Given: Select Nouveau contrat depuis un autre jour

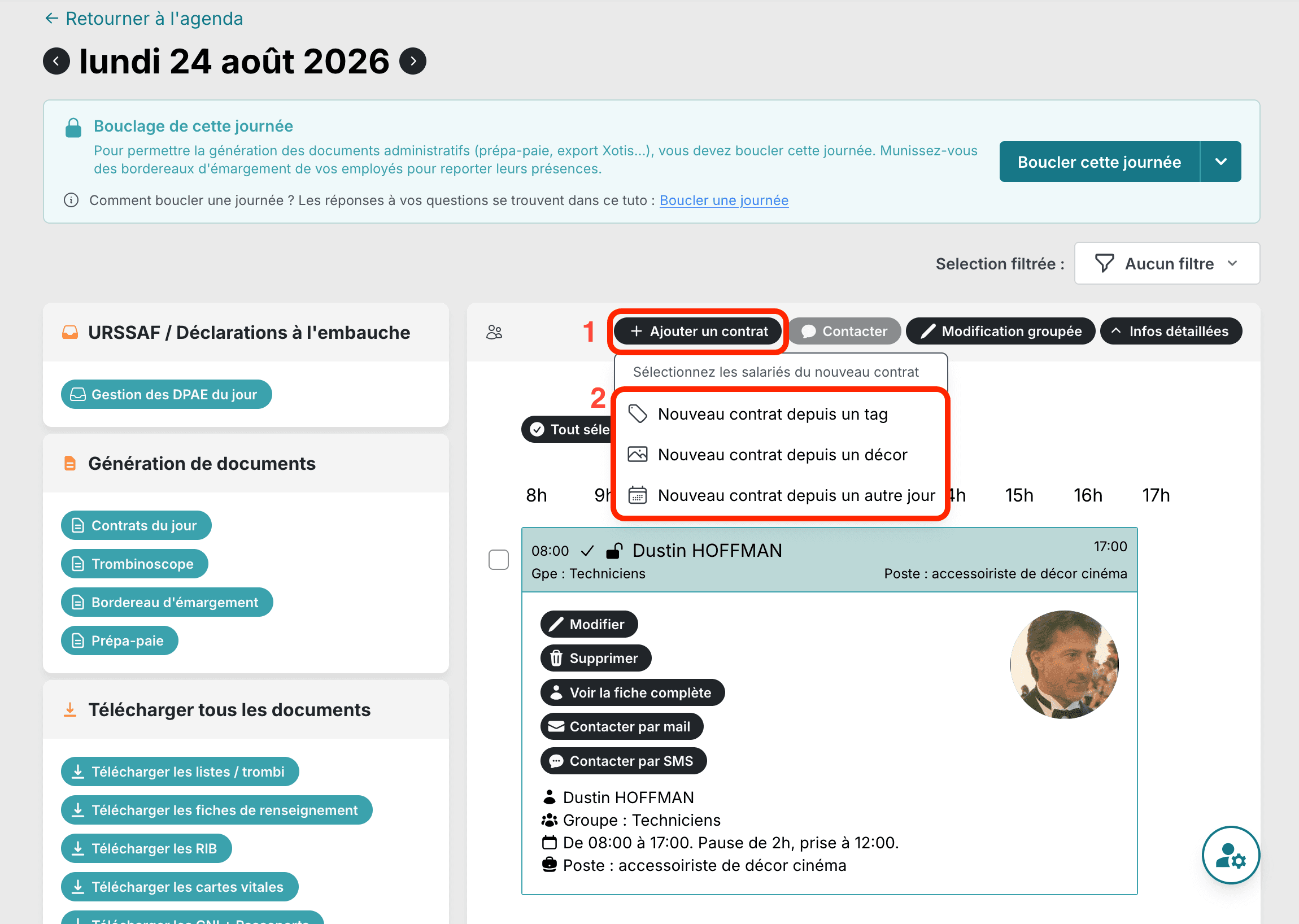Looking at the screenshot, I should pyautogui.click(x=779, y=495).
